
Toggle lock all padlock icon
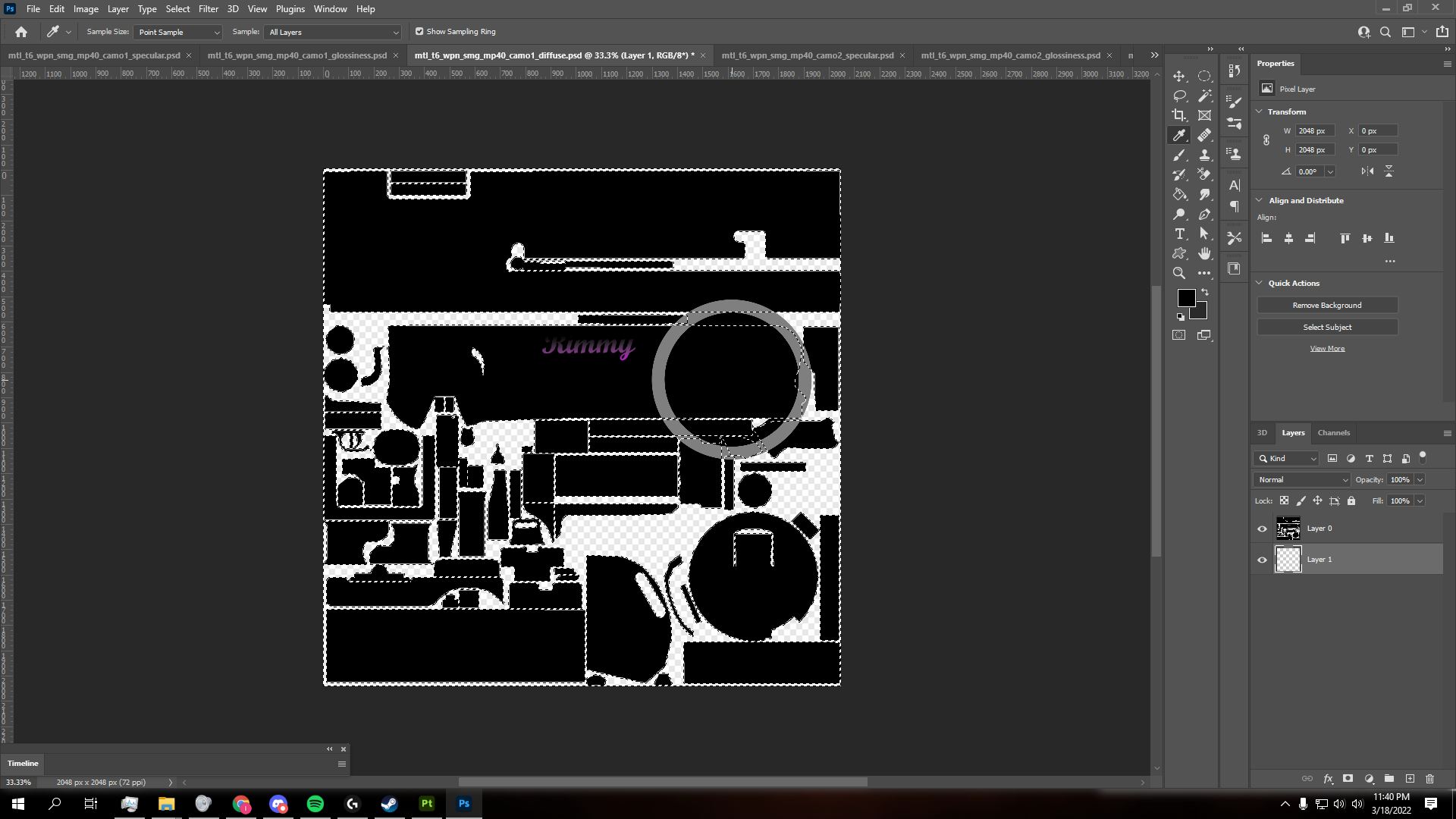(1351, 500)
